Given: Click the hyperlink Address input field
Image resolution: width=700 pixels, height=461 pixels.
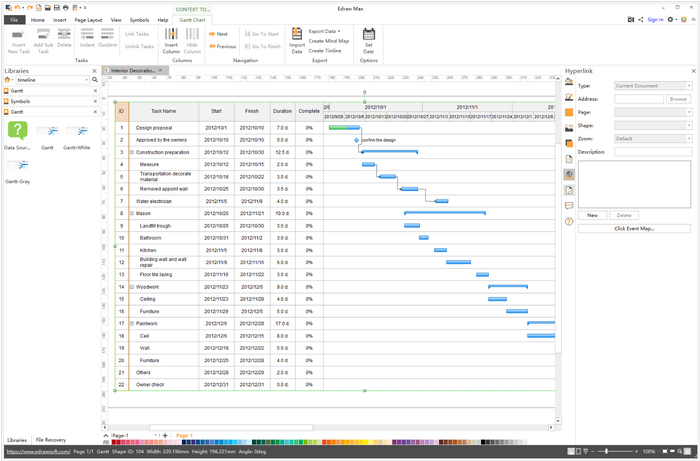Looking at the screenshot, I should click(x=639, y=99).
